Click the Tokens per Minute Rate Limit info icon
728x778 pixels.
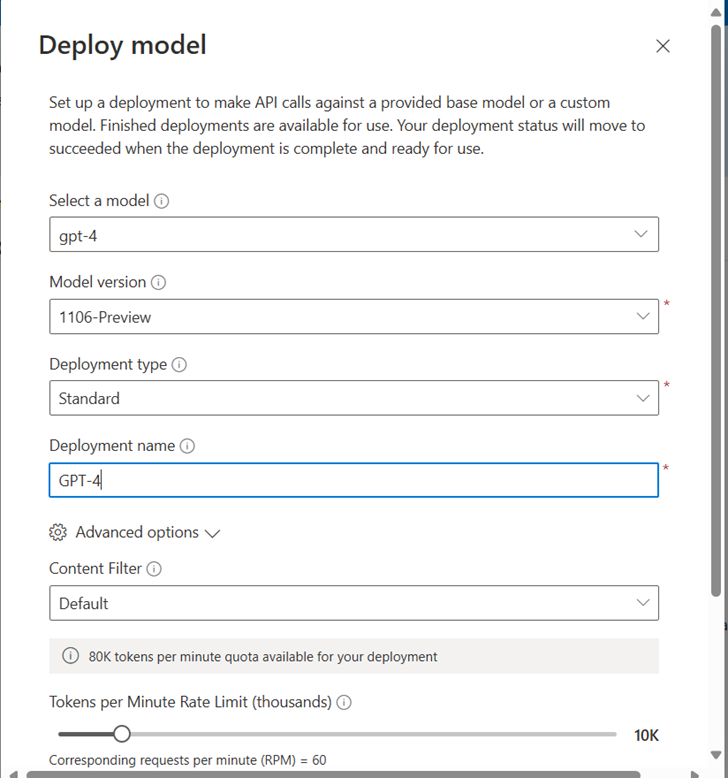[x=344, y=703]
